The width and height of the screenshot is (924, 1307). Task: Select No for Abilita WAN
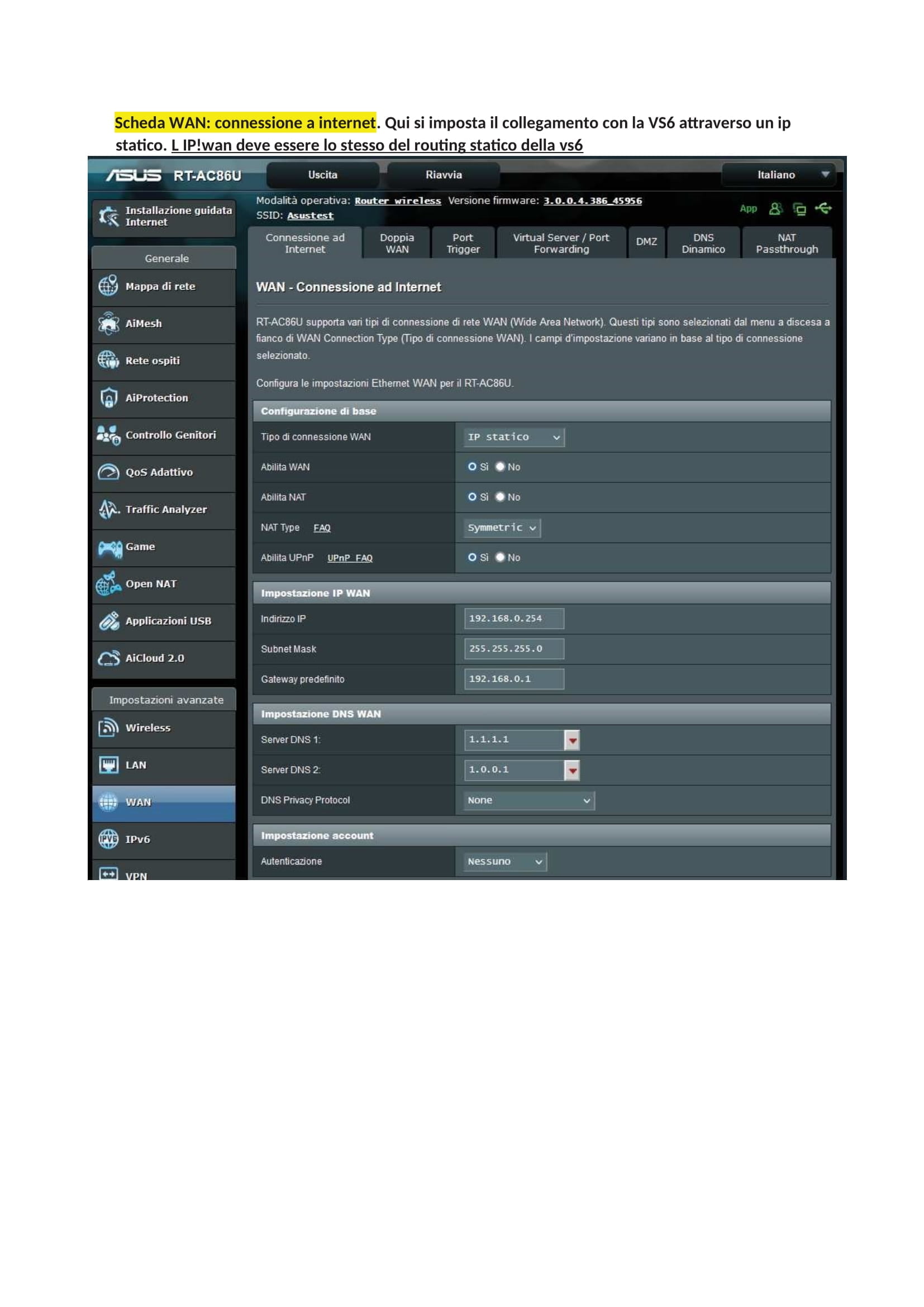pyautogui.click(x=499, y=467)
